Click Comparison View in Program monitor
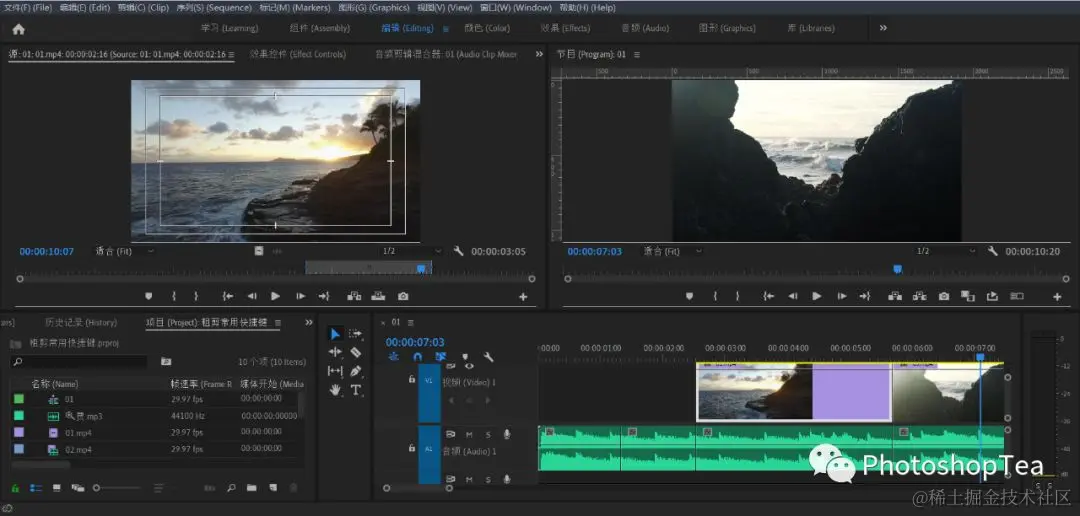 968,296
